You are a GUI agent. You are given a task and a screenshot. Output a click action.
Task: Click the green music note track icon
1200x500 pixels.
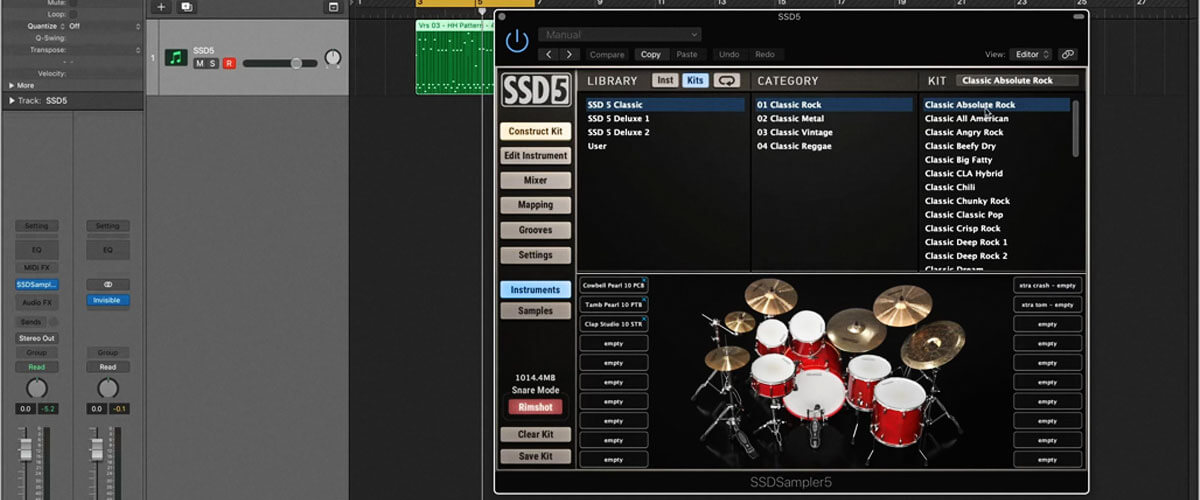pyautogui.click(x=176, y=58)
